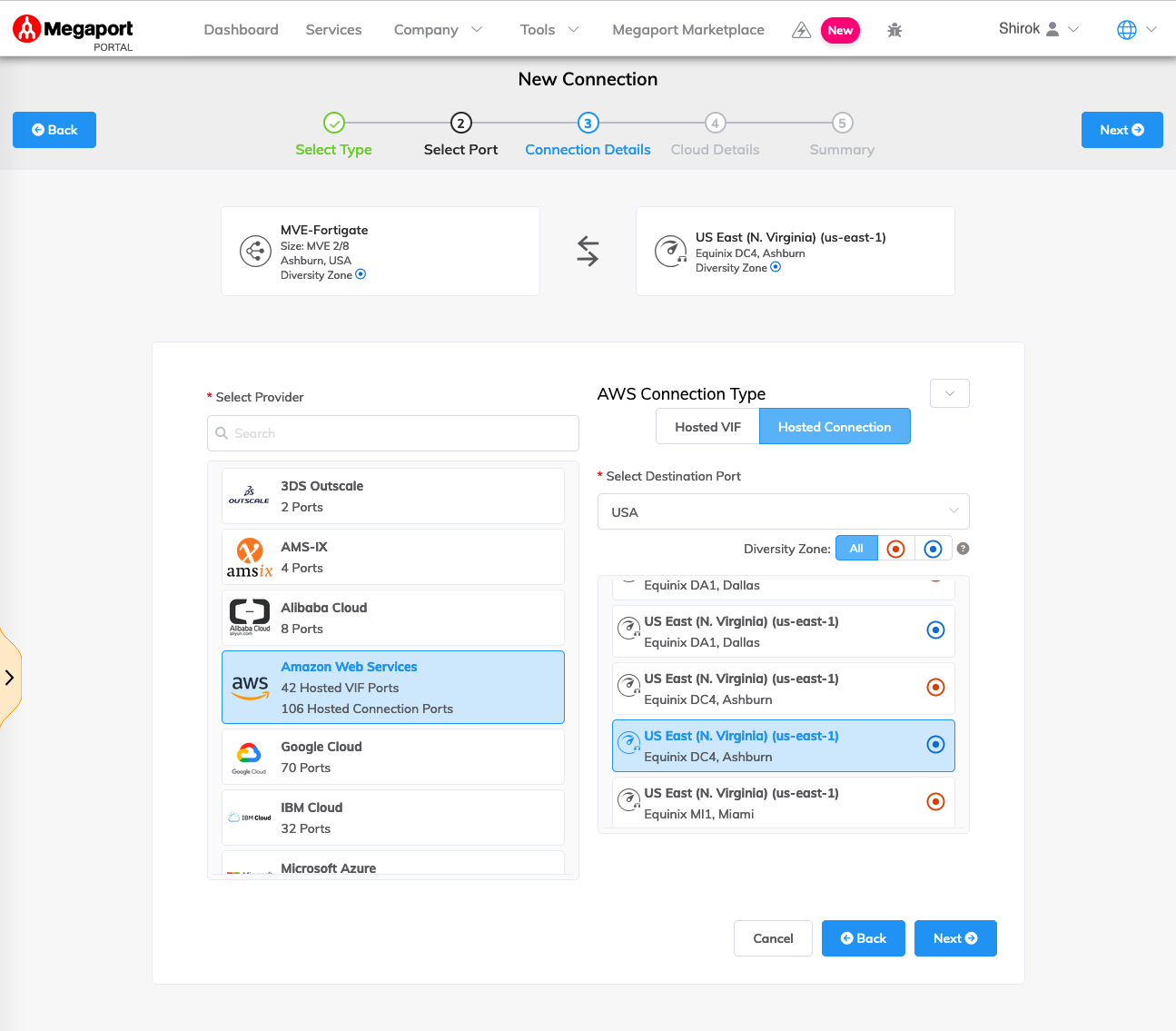Open the Dashboard menu item

[241, 29]
